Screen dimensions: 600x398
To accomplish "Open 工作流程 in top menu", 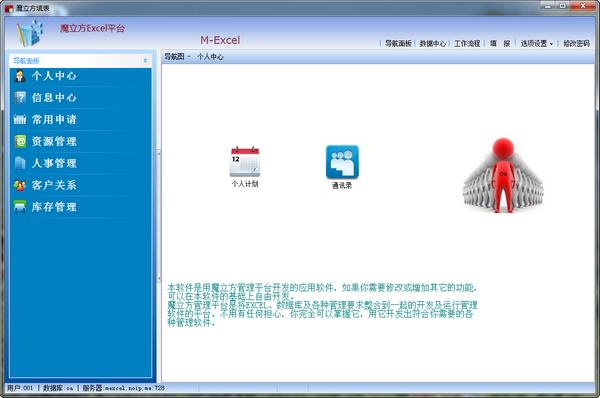I will [x=467, y=44].
